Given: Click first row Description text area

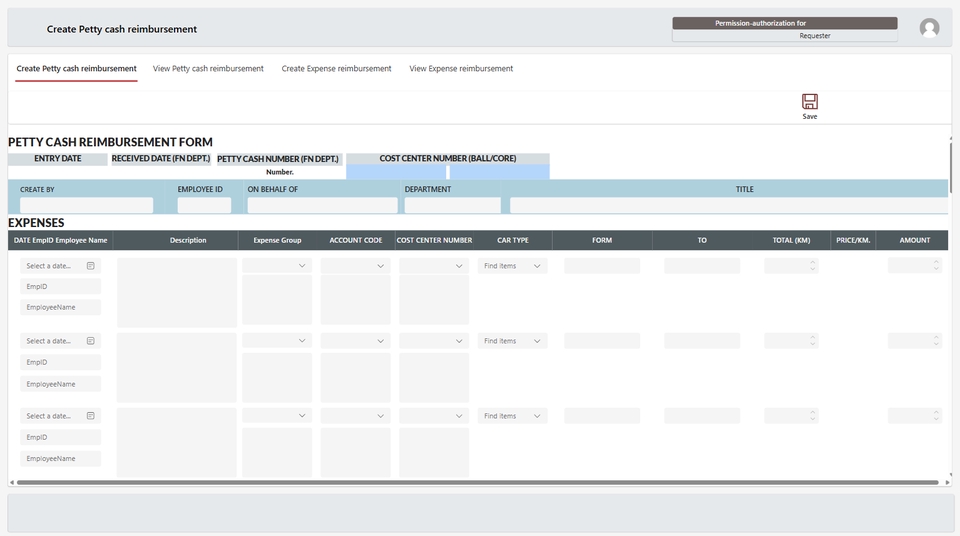Looking at the screenshot, I should coord(176,292).
